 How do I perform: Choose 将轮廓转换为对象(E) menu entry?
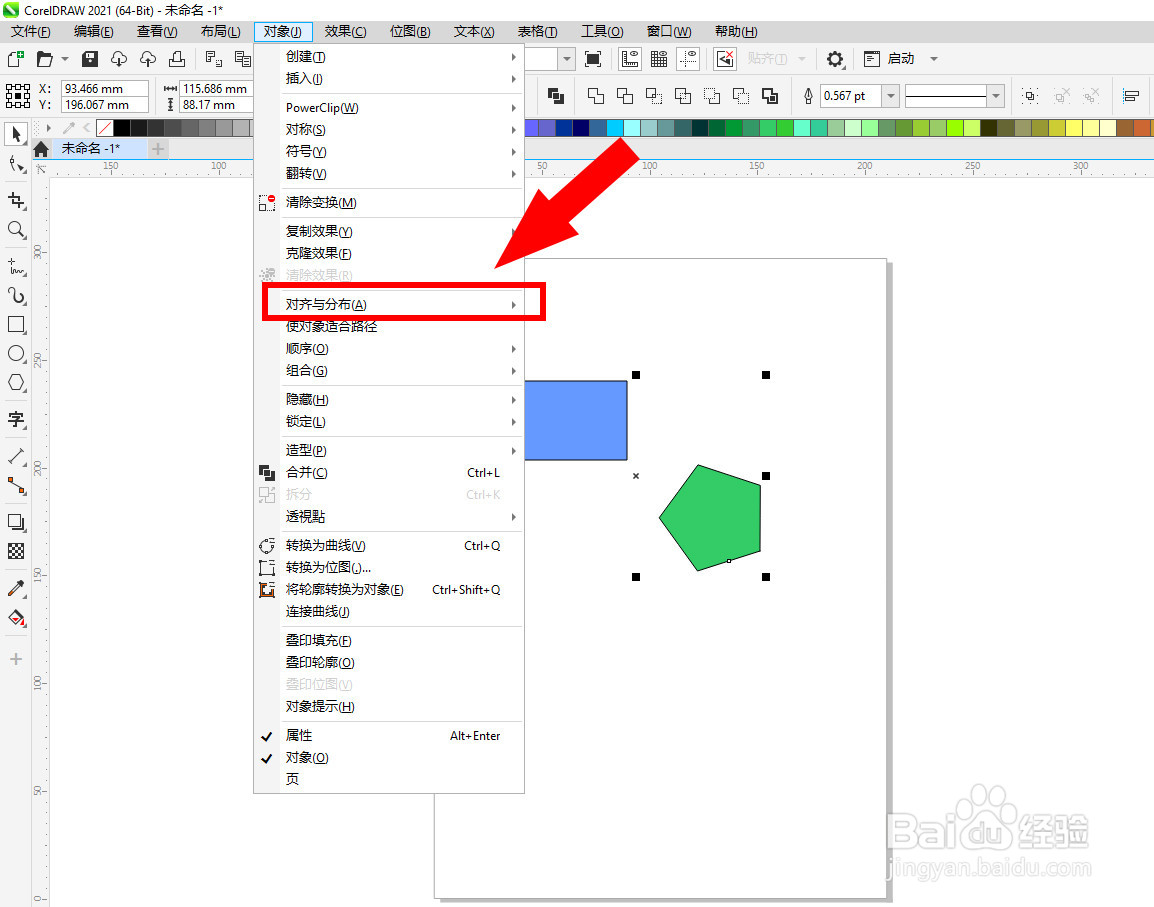click(x=389, y=590)
